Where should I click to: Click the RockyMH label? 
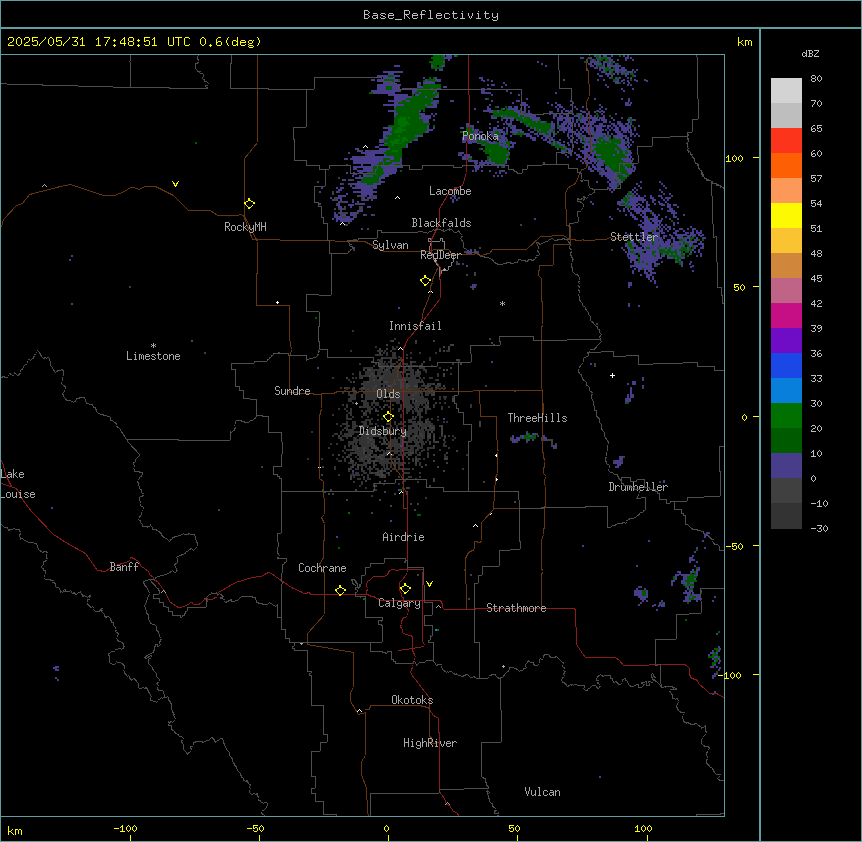pos(245,227)
